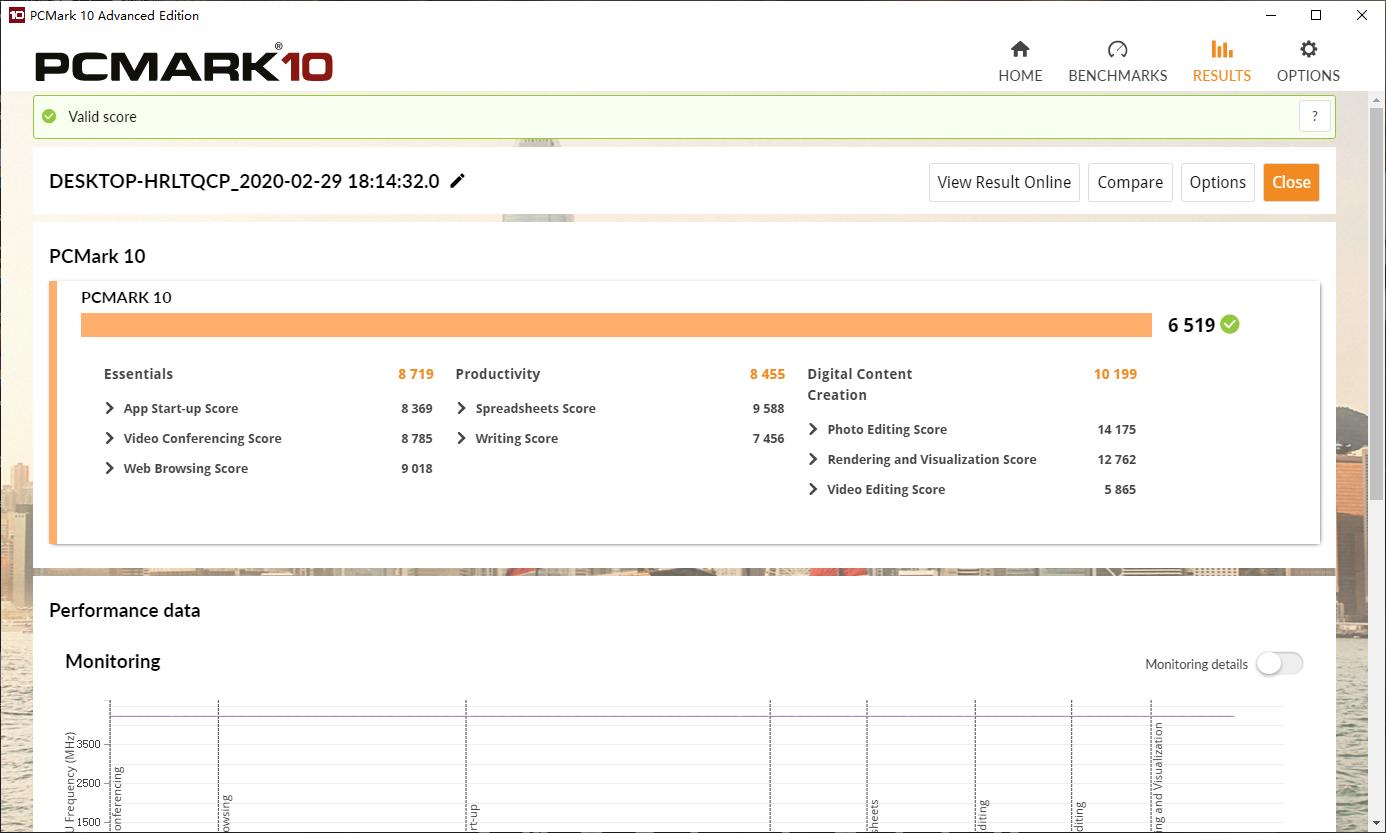This screenshot has width=1386, height=833.
Task: Click the Compare button
Action: (1130, 182)
